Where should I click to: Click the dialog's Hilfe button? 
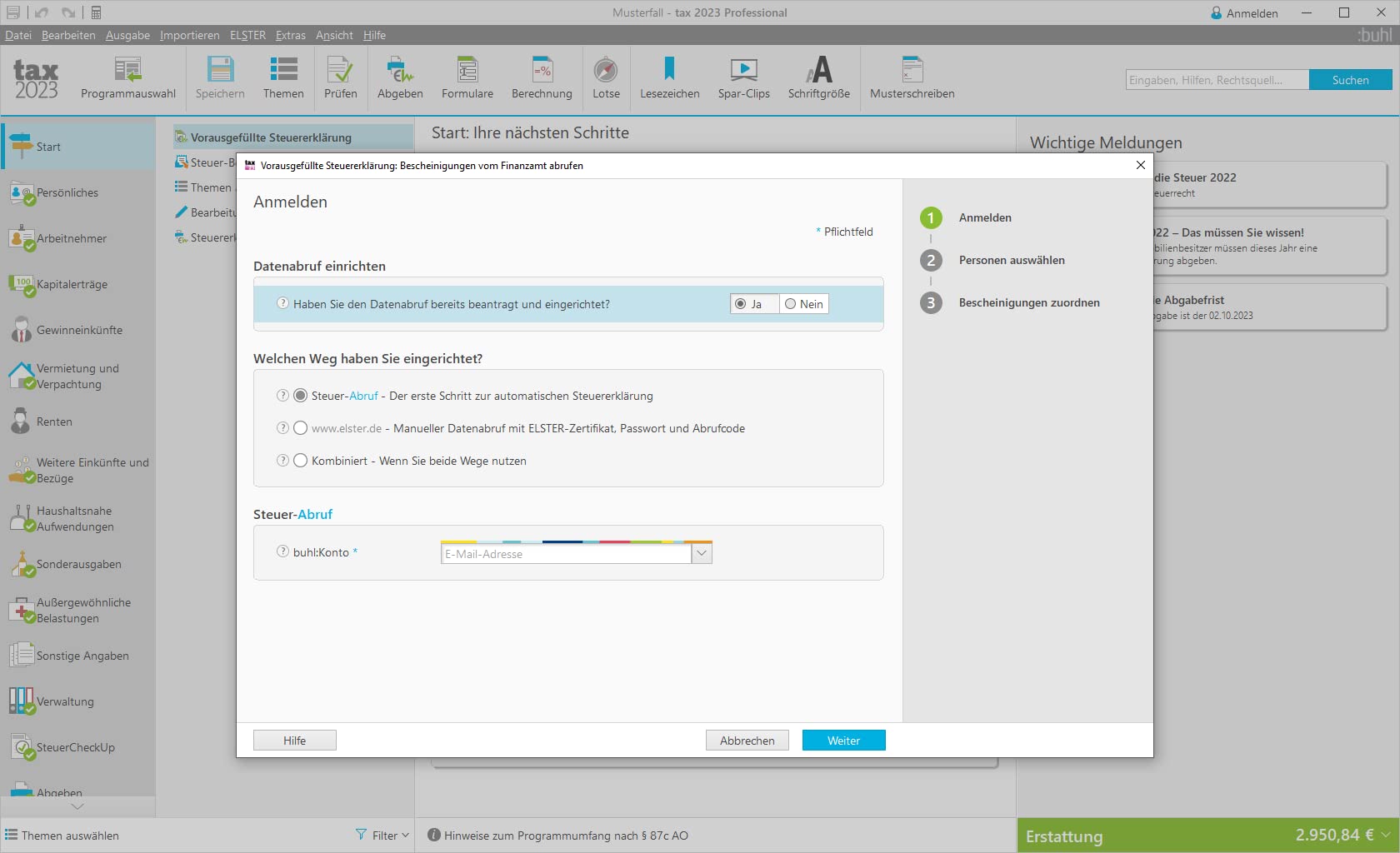[294, 741]
